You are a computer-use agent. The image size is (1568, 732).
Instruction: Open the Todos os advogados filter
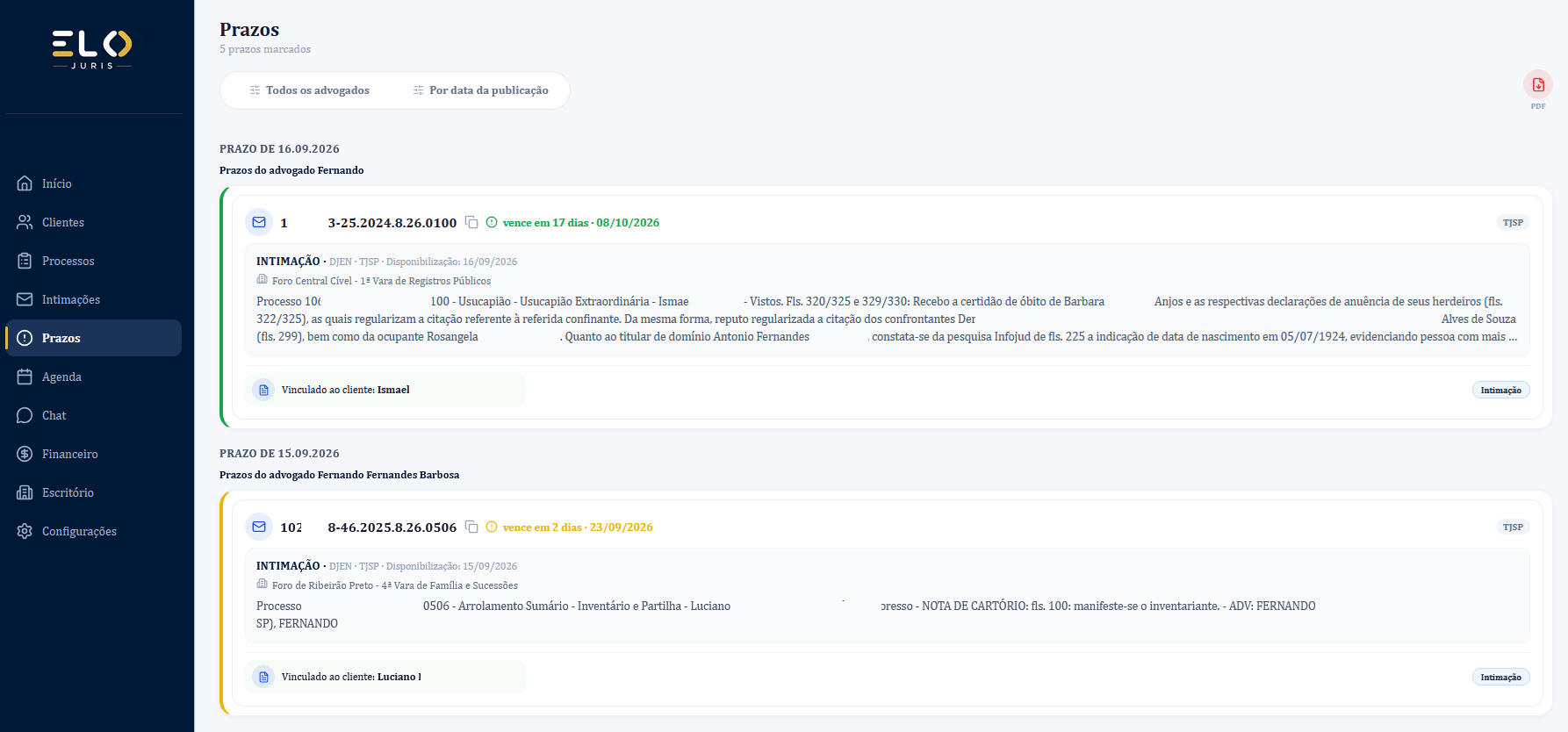coord(309,90)
